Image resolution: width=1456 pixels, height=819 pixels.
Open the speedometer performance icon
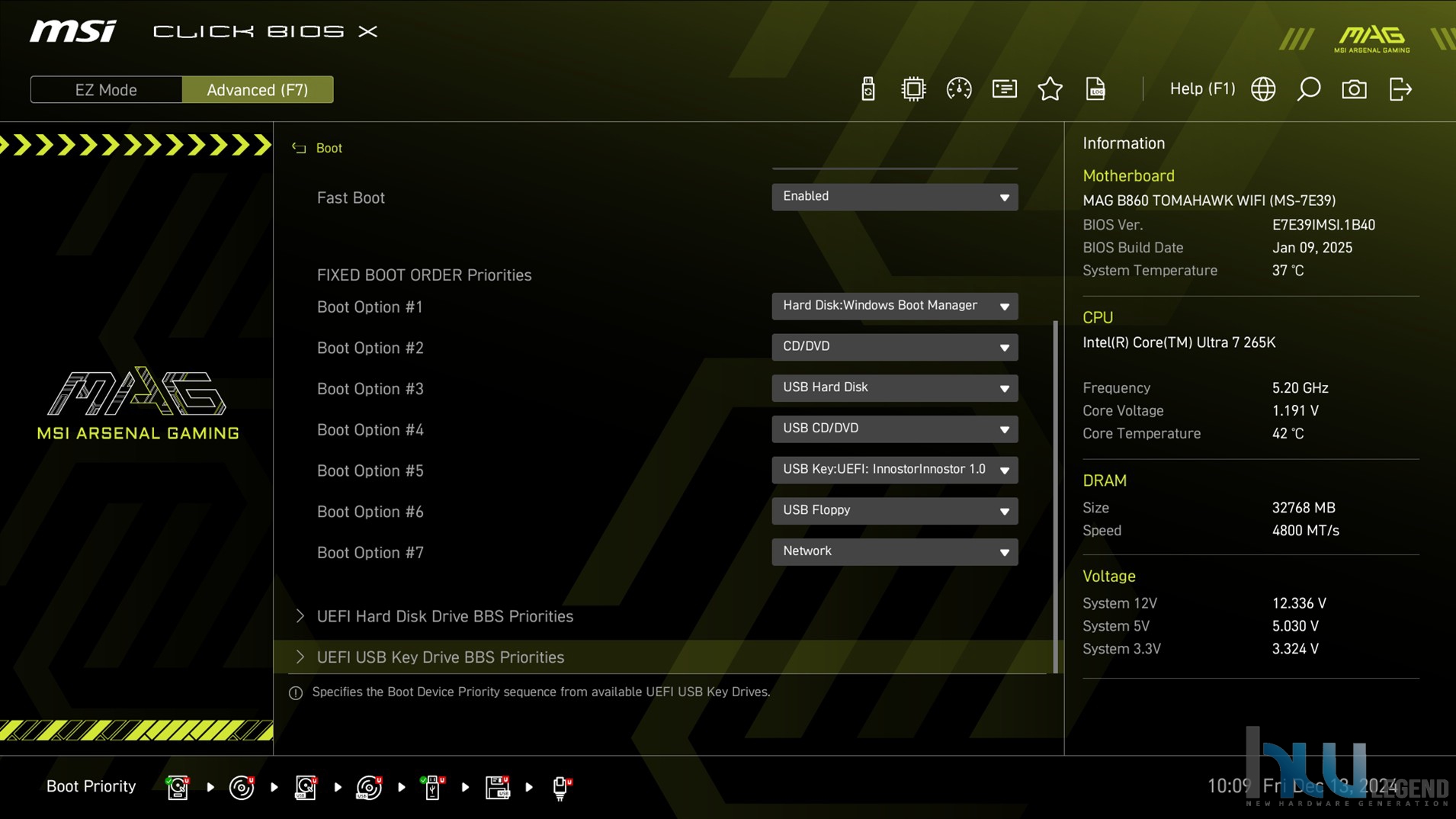959,89
